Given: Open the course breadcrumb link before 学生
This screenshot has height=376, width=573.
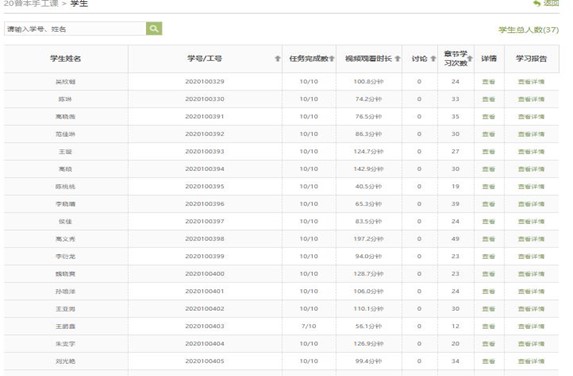Looking at the screenshot, I should pos(31,4).
